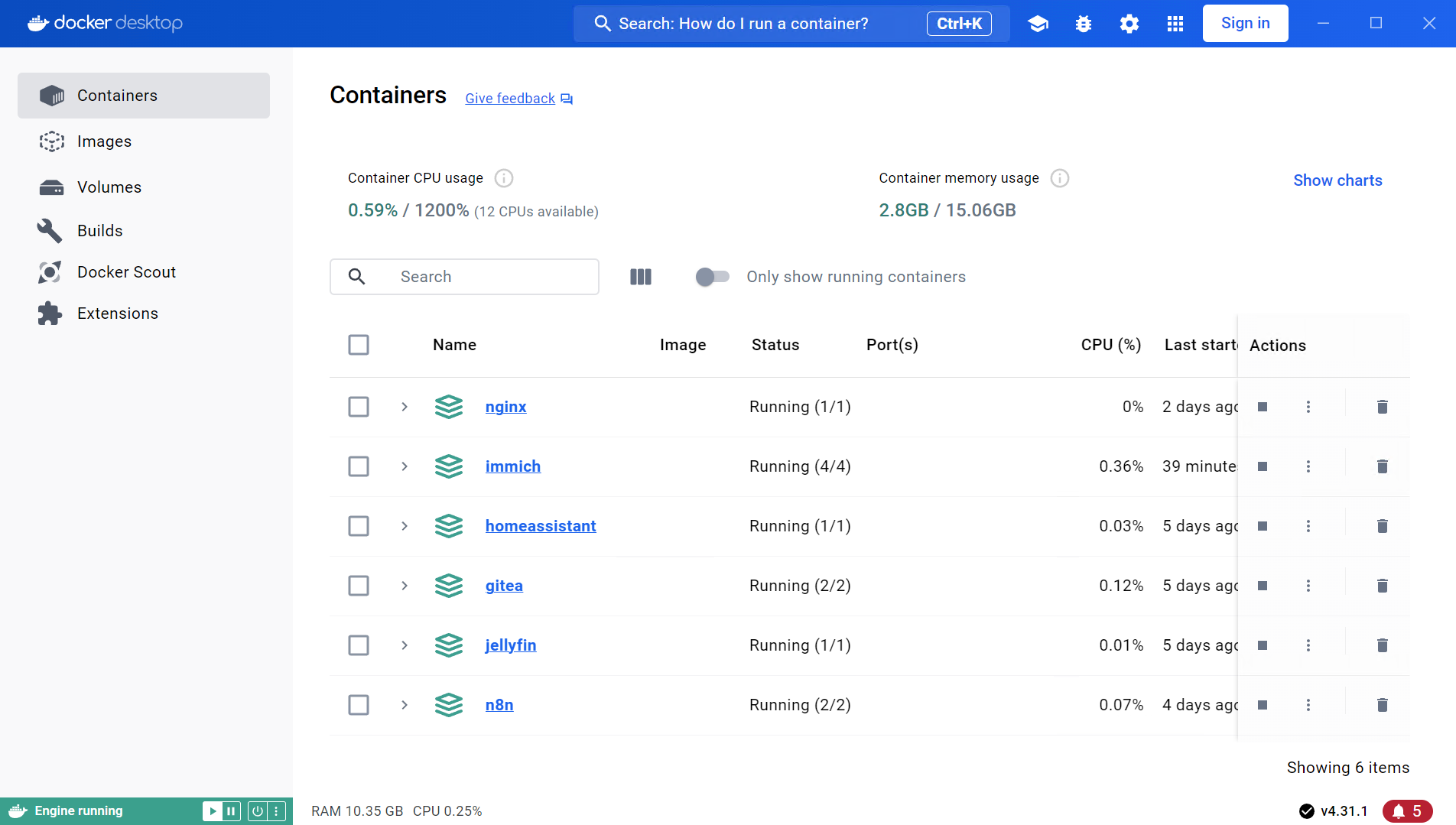Open the nginx container link

tap(505, 407)
